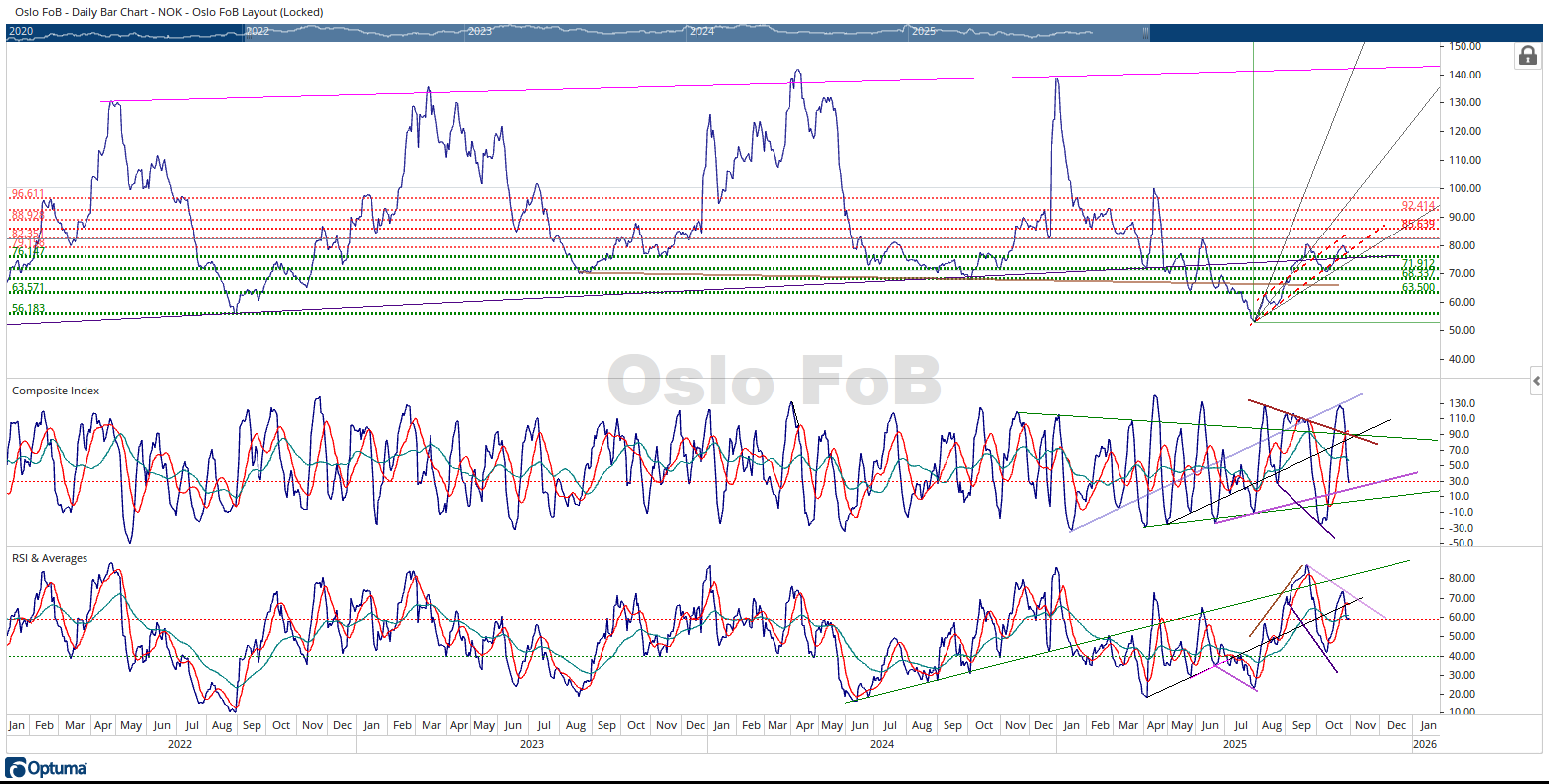Click the 150.00 price scale label
This screenshot has height=784, width=1549.
1465,47
